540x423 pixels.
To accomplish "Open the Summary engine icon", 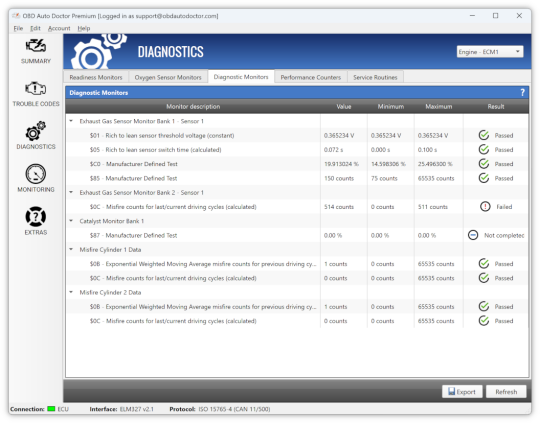I will tap(36, 46).
